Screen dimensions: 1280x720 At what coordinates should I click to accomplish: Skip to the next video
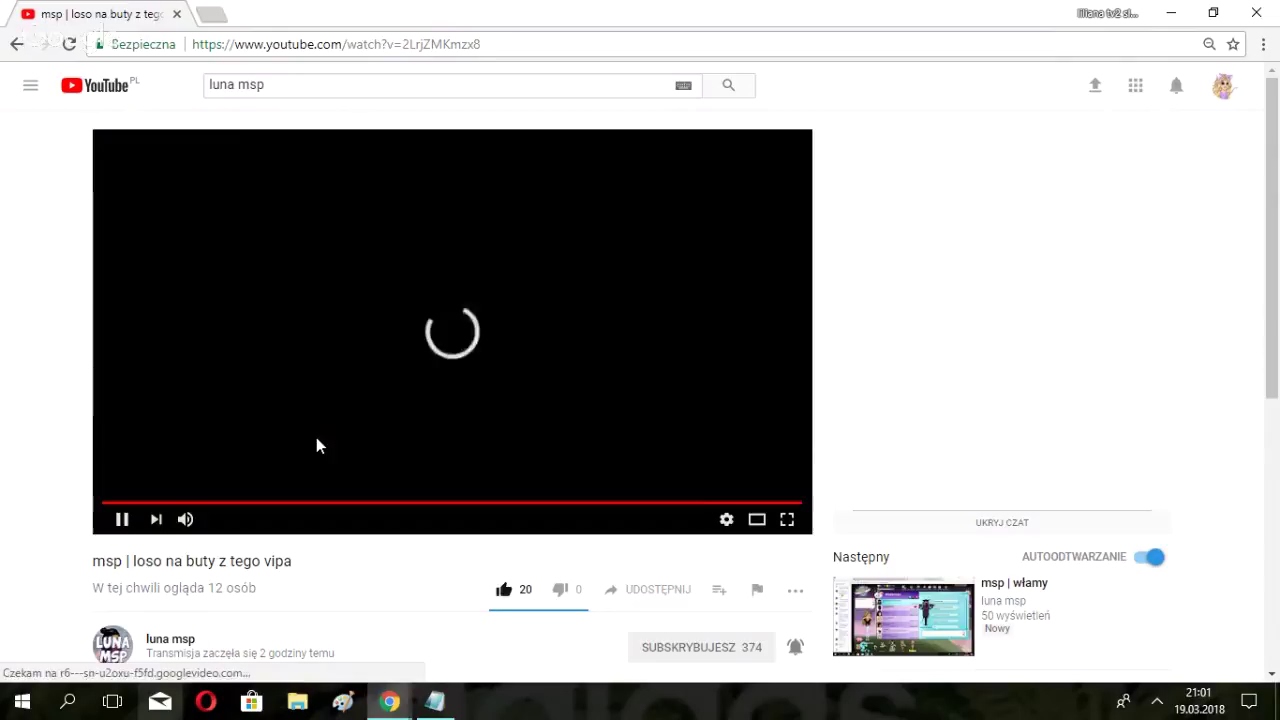click(x=156, y=519)
